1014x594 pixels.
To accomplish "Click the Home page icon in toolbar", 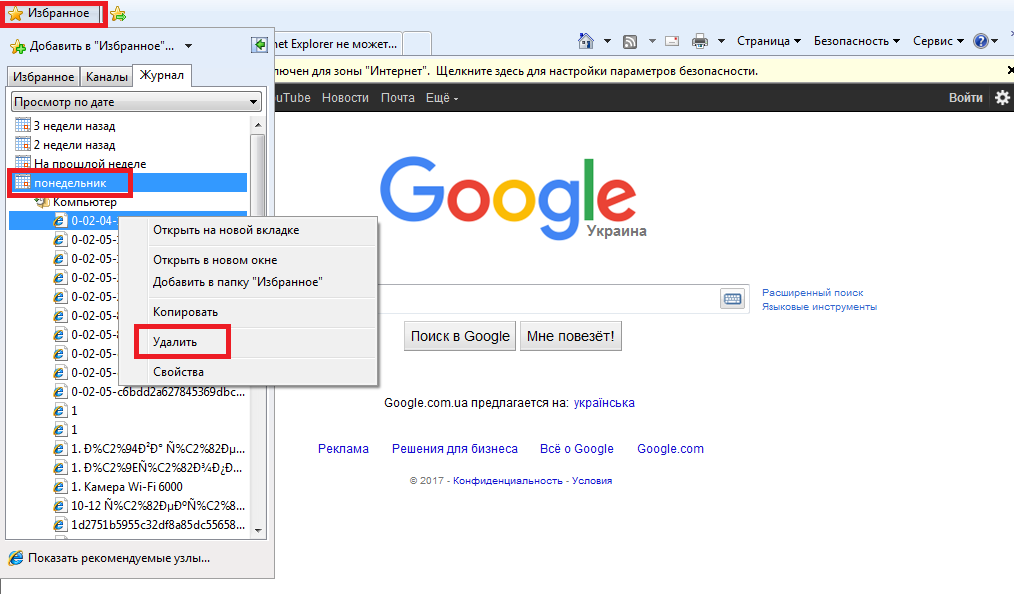I will (x=588, y=41).
